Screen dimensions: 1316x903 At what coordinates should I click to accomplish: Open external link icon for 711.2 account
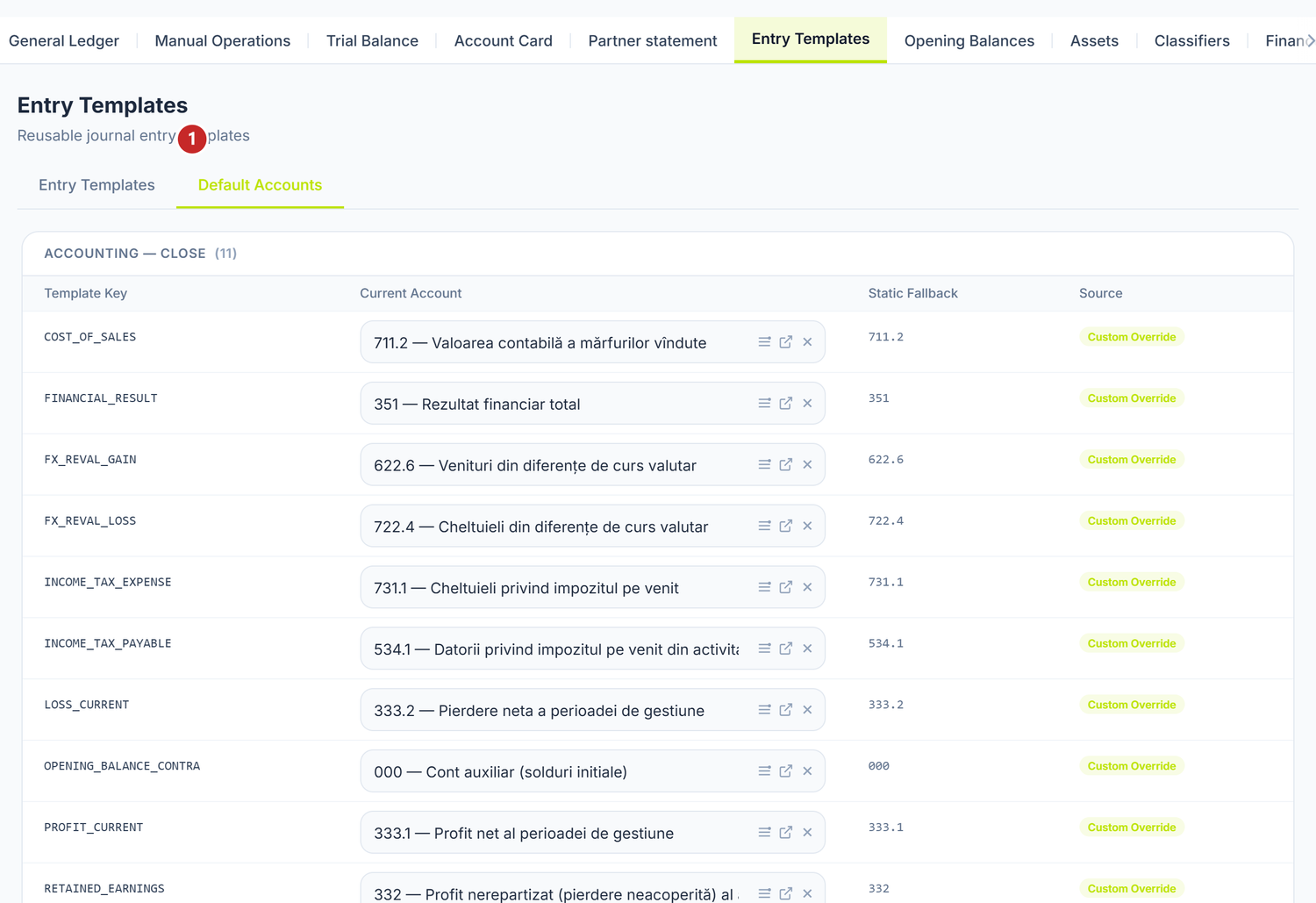(x=786, y=342)
